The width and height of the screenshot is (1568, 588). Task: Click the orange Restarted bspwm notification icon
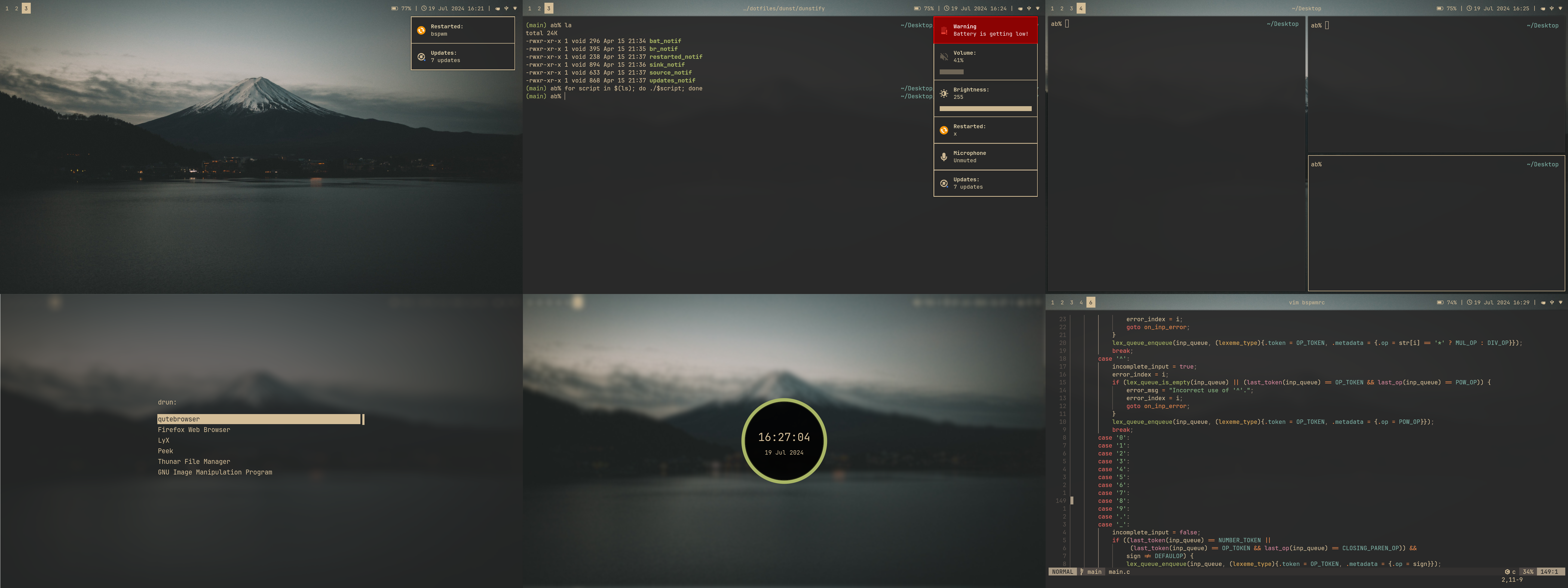[x=421, y=30]
